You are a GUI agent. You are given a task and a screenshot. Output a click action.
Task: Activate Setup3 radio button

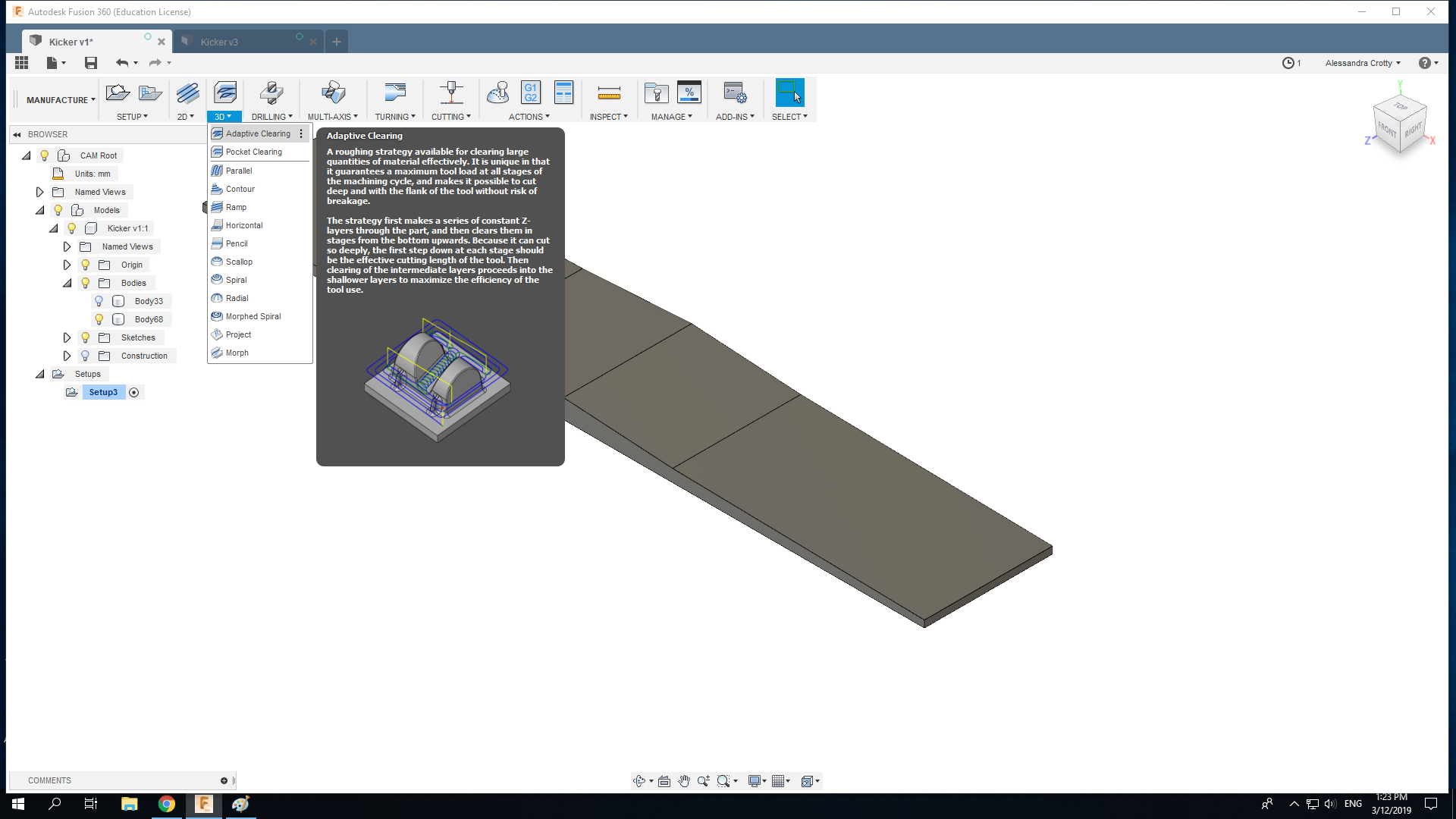(x=134, y=392)
